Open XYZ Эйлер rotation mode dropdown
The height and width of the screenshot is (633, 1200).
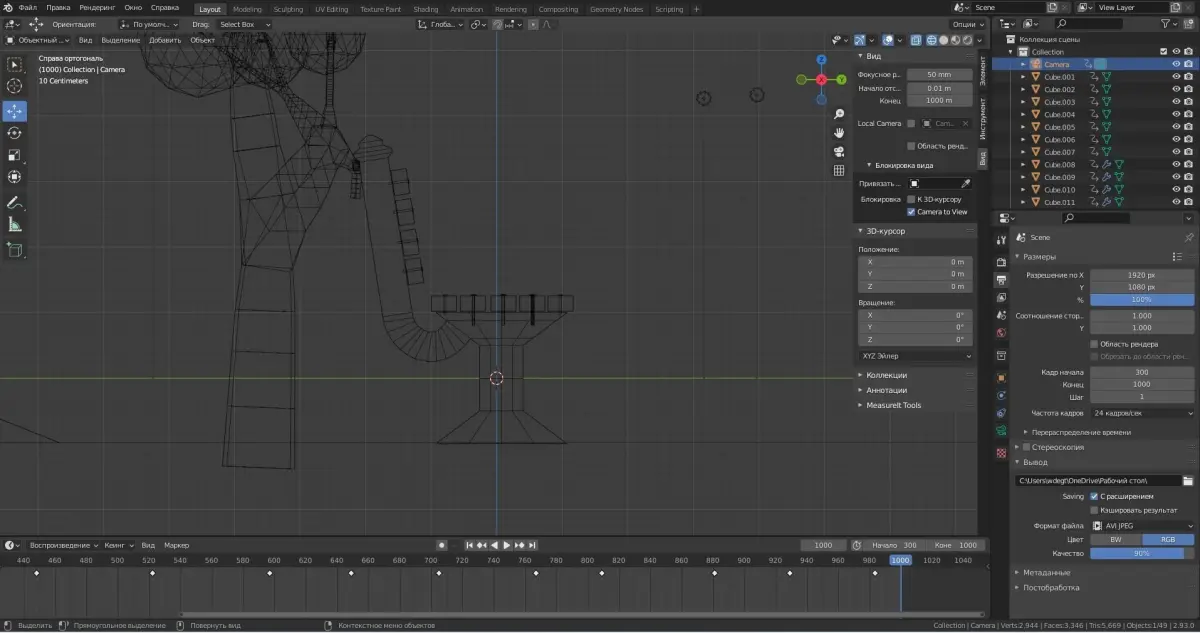point(915,355)
